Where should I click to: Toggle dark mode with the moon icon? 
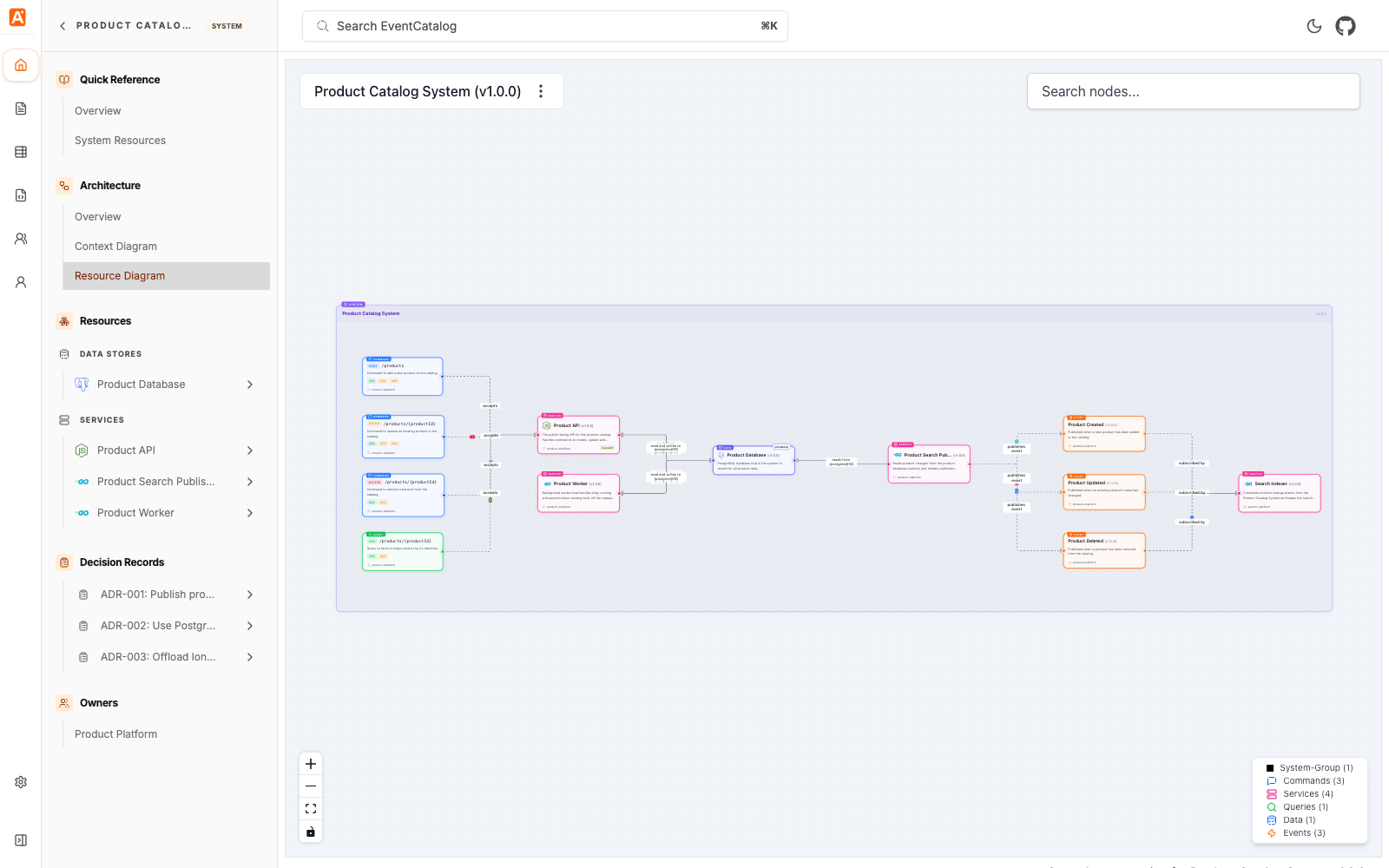[x=1314, y=26]
